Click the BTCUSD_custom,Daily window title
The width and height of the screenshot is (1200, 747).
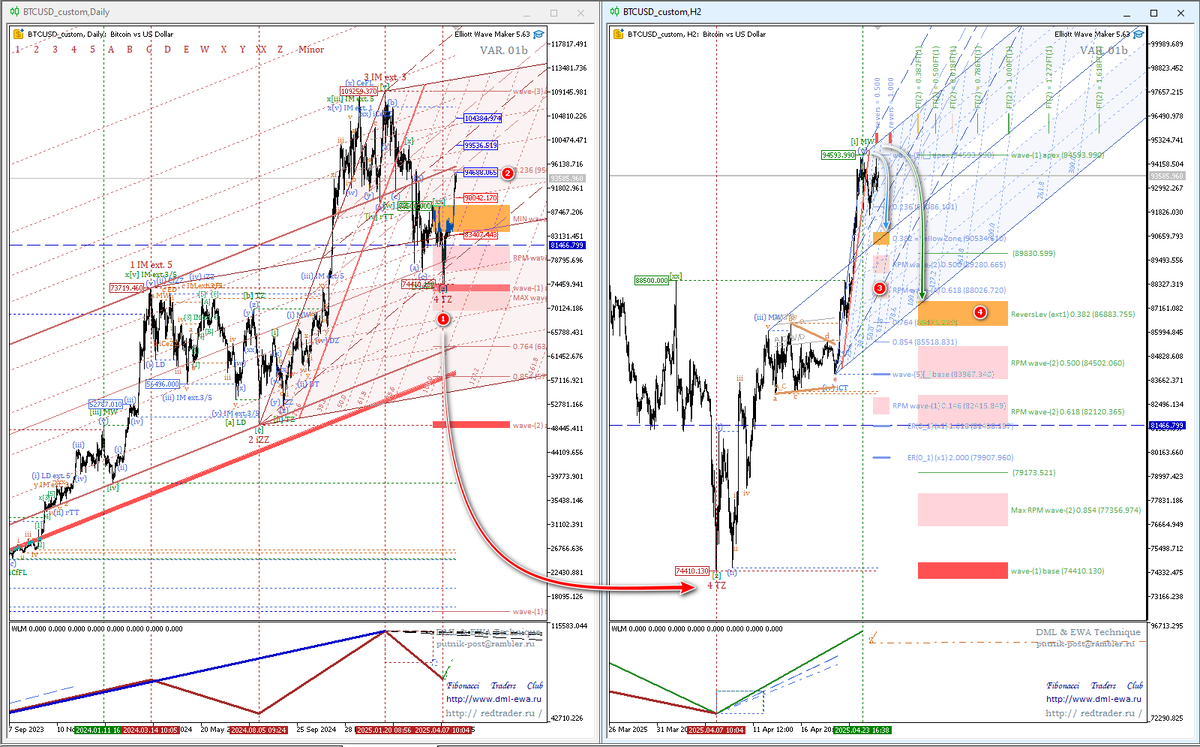(x=66, y=12)
